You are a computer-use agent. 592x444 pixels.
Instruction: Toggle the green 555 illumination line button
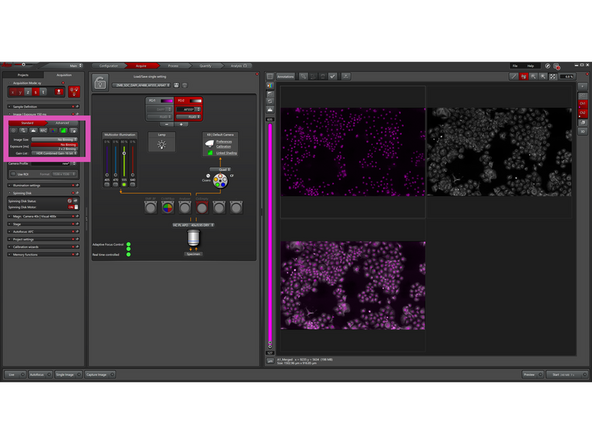coord(124,185)
